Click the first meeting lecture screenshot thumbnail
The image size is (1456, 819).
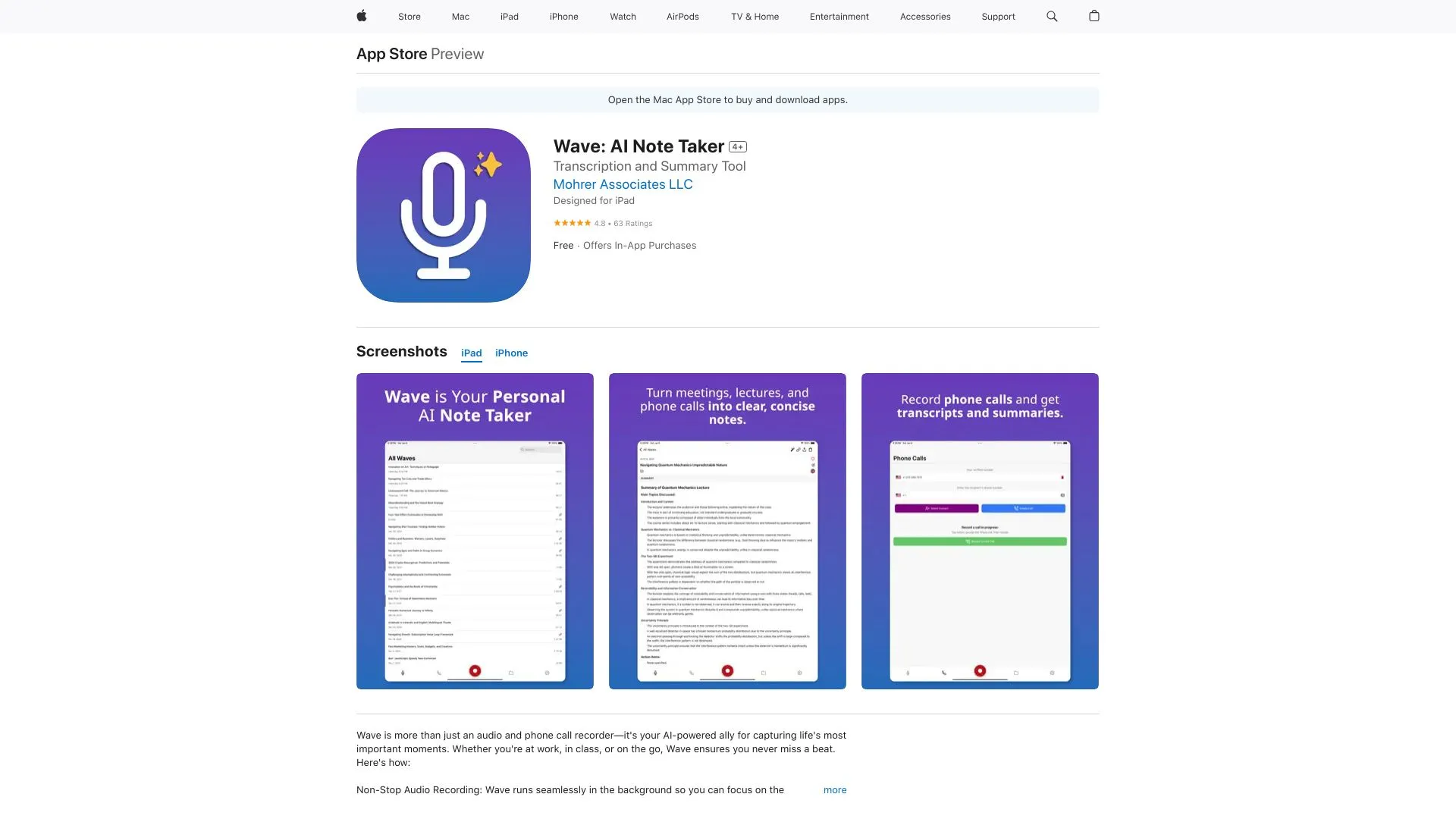click(x=727, y=530)
